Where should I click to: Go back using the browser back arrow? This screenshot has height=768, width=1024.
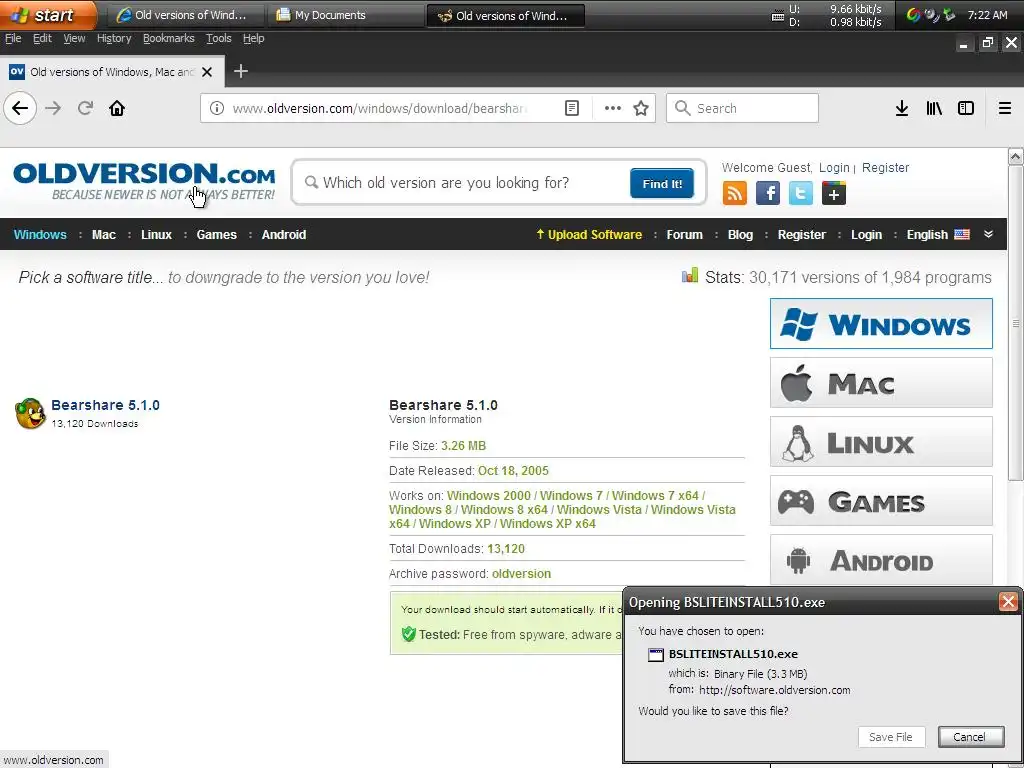tap(20, 108)
